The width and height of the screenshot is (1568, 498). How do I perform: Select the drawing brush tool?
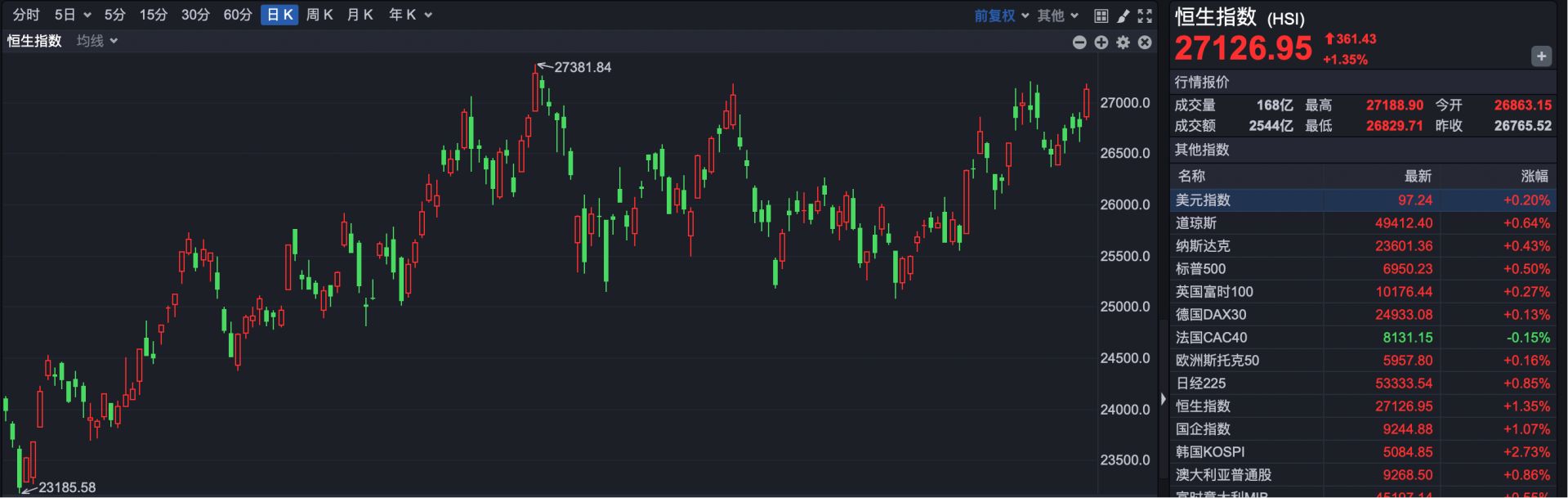click(1123, 16)
